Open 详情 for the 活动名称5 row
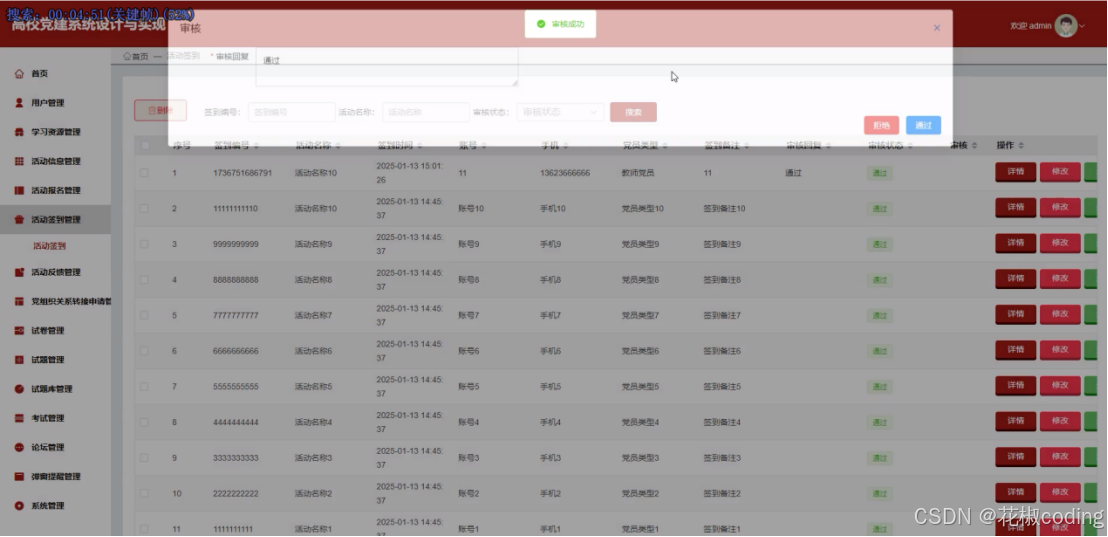 tap(1015, 386)
